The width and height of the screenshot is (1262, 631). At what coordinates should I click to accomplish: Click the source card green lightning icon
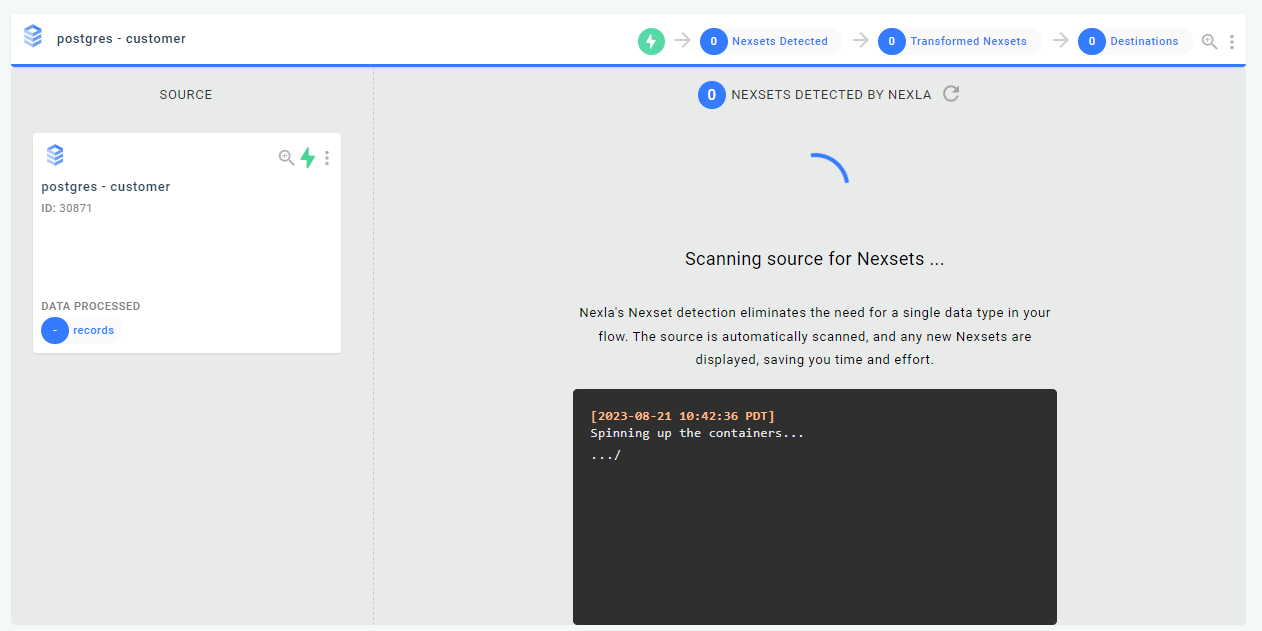point(308,157)
